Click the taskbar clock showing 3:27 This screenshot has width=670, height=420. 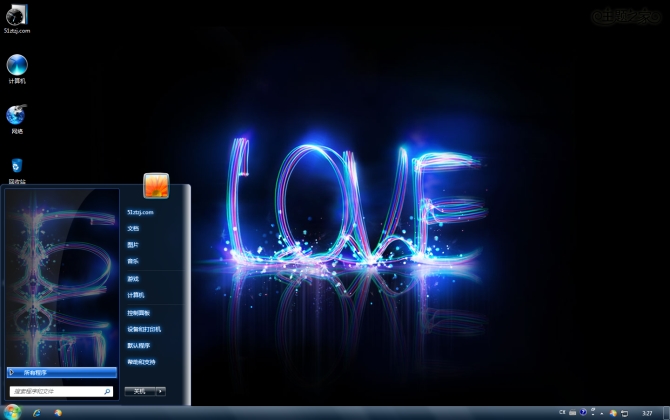point(647,413)
